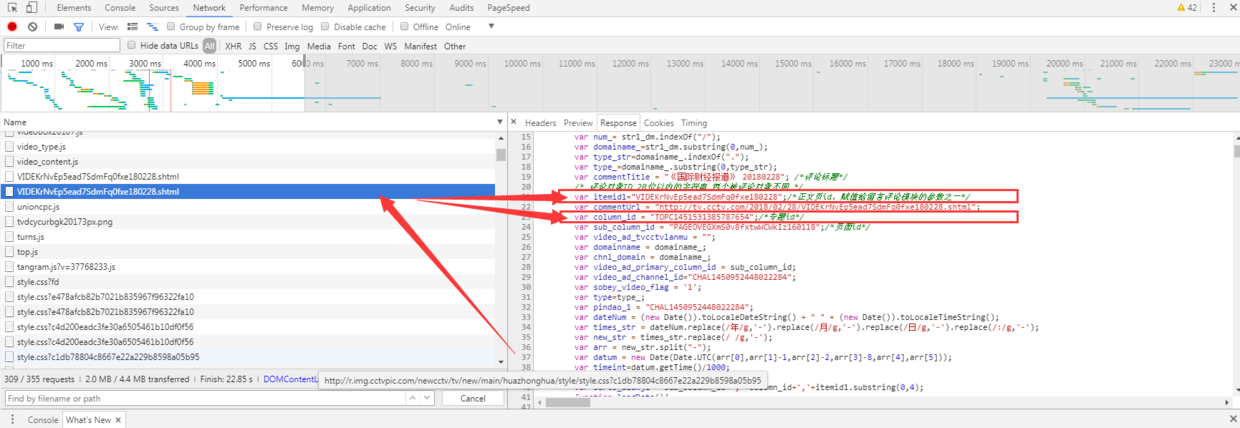Click the Find by filename or path field

click(205, 398)
